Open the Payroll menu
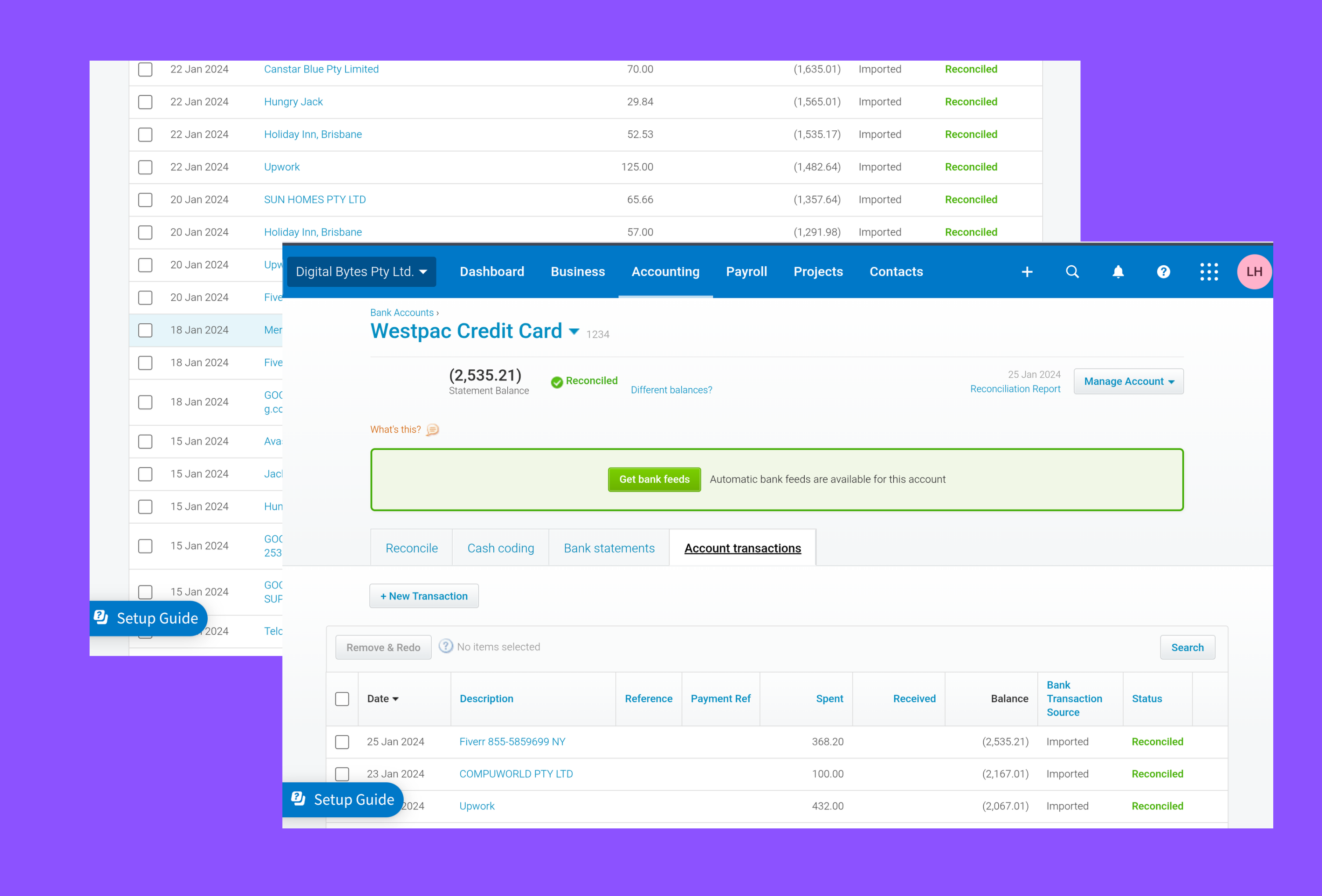The image size is (1322, 896). (x=746, y=272)
